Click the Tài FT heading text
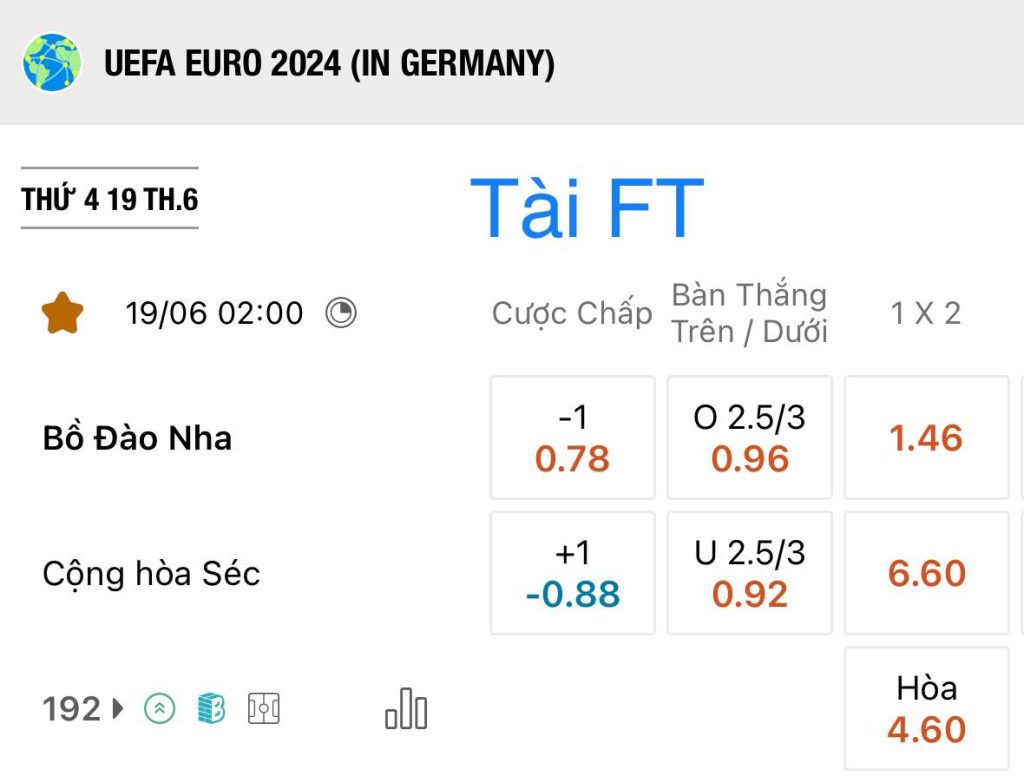 [586, 208]
